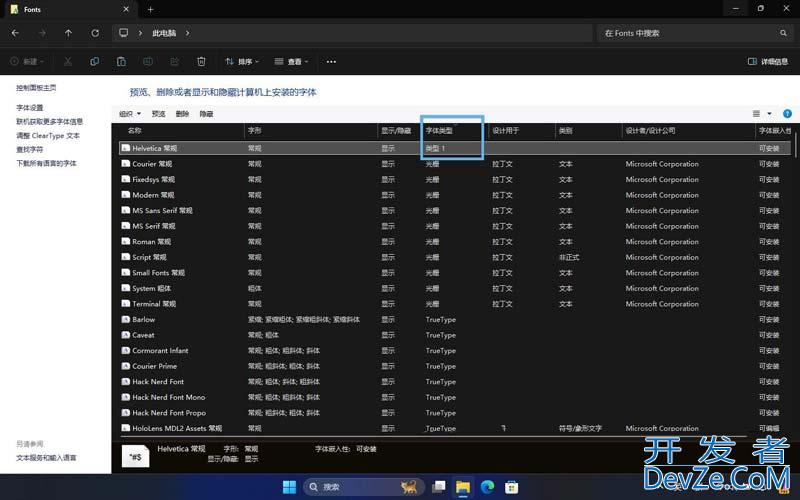The height and width of the screenshot is (500, 800).
Task: Click the computer icon in address bar
Action: coord(123,33)
